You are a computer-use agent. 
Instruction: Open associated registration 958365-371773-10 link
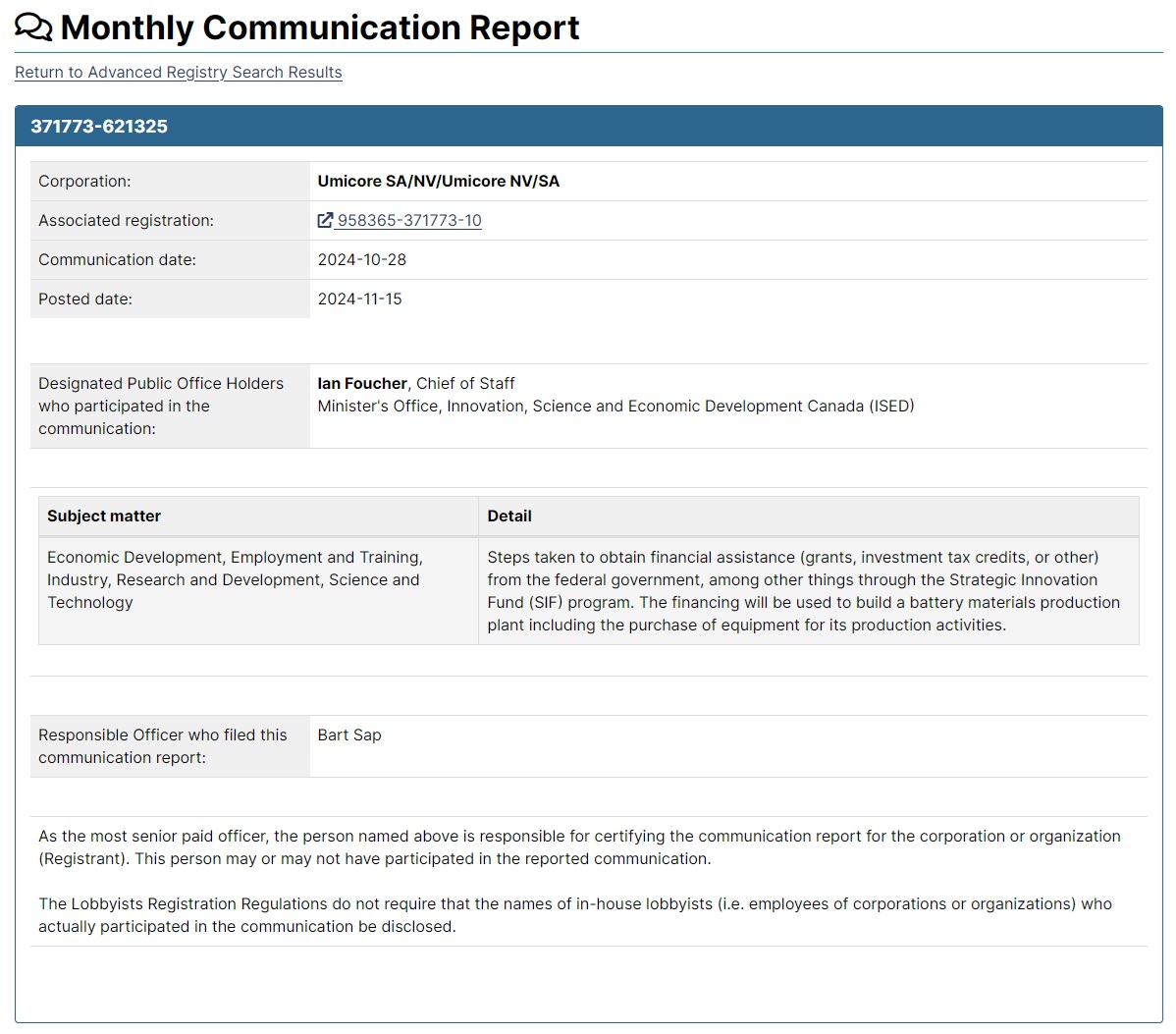[408, 221]
